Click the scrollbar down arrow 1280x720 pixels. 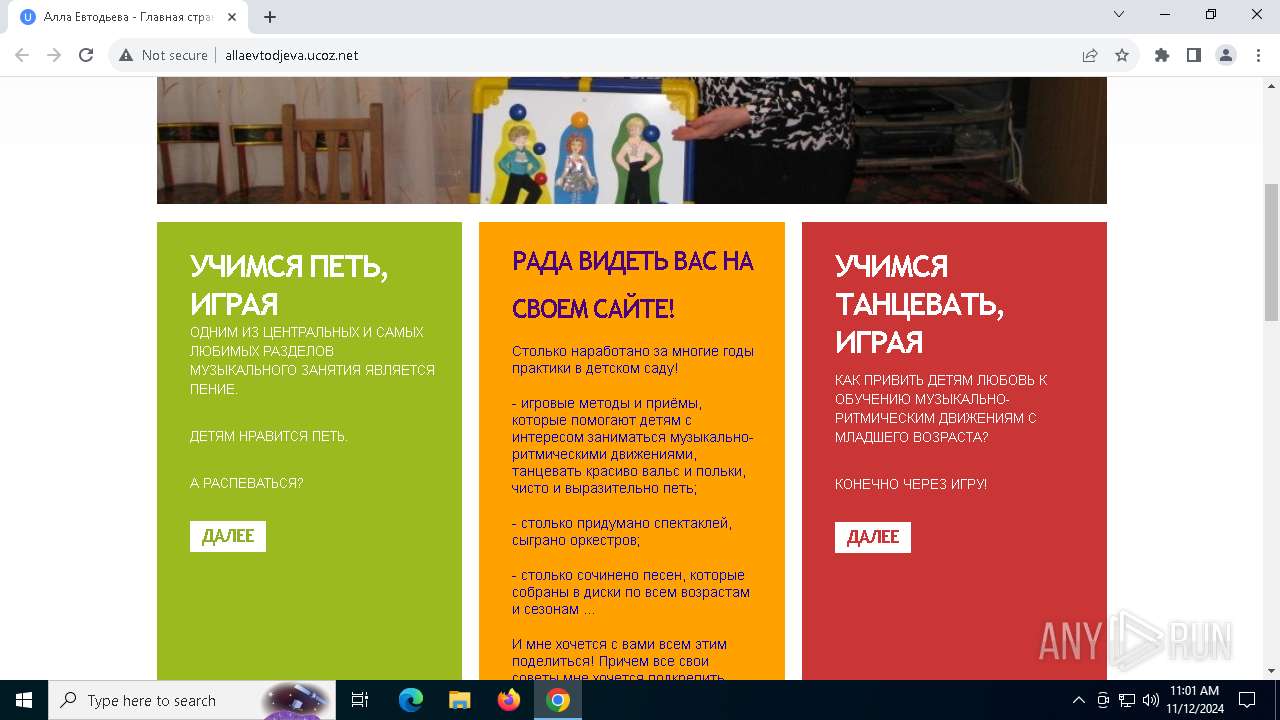tap(1271, 671)
